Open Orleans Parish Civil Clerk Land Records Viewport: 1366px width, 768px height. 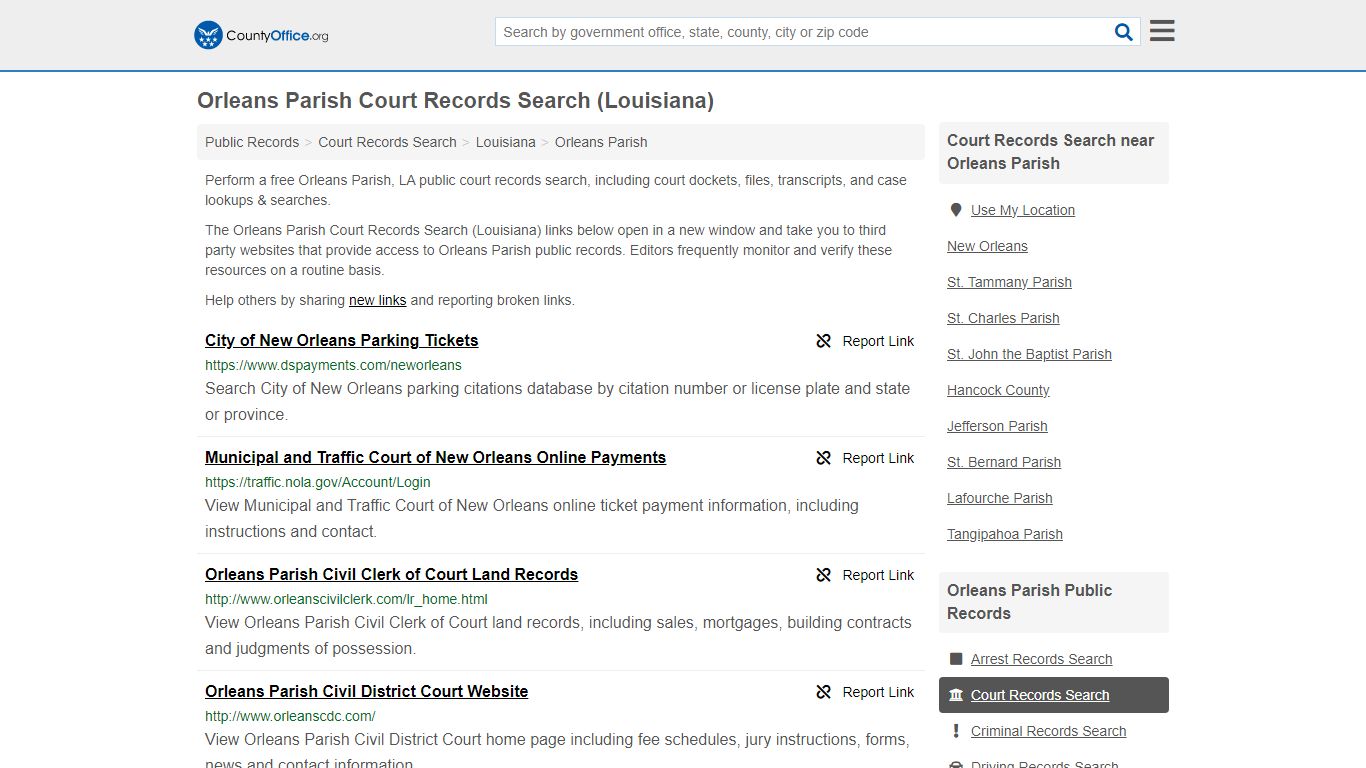391,574
